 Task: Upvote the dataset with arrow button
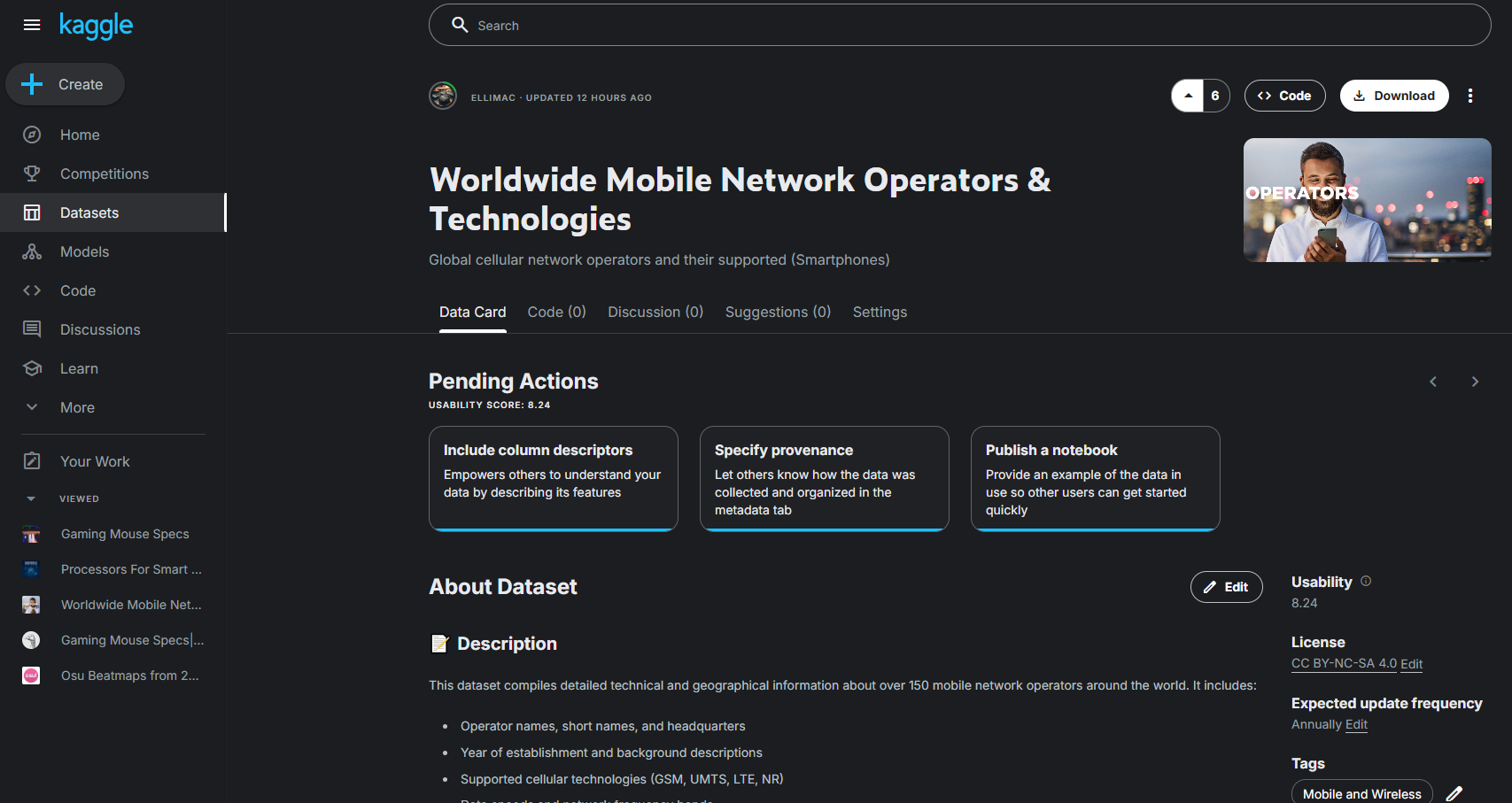pos(1188,96)
